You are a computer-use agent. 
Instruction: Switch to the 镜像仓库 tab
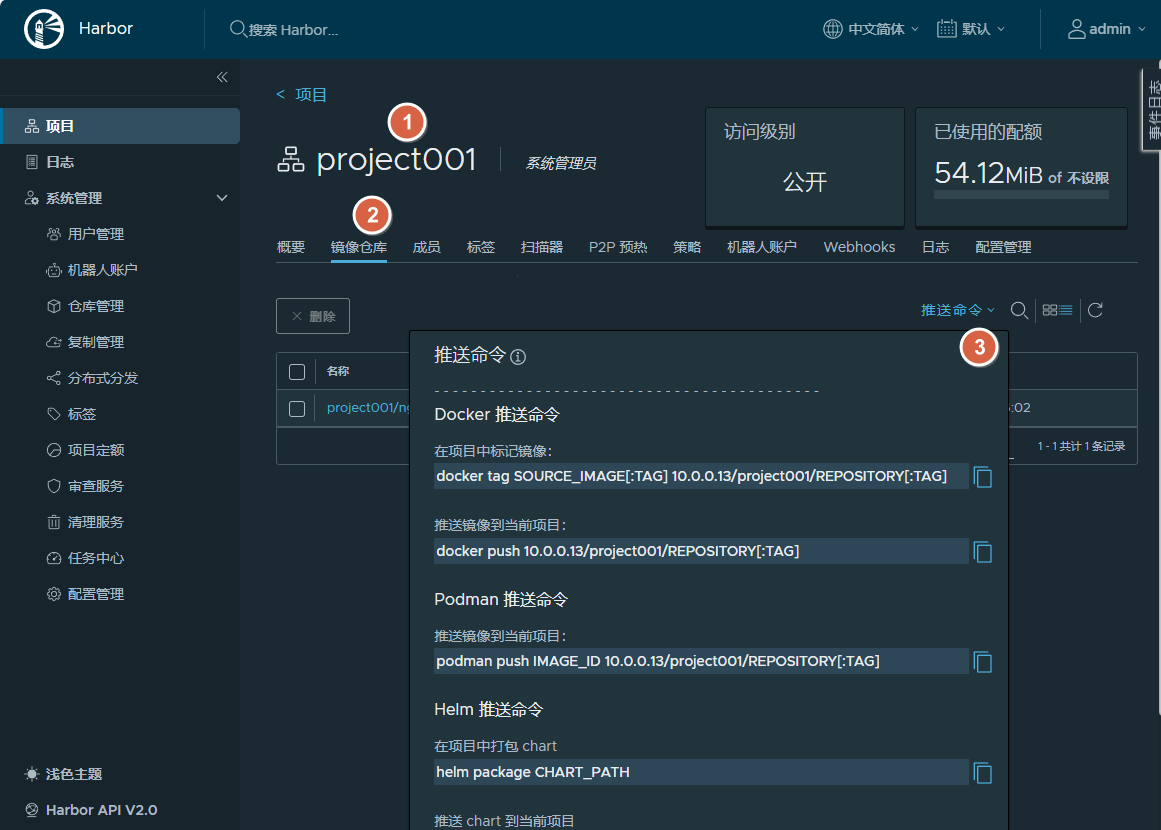click(x=359, y=247)
